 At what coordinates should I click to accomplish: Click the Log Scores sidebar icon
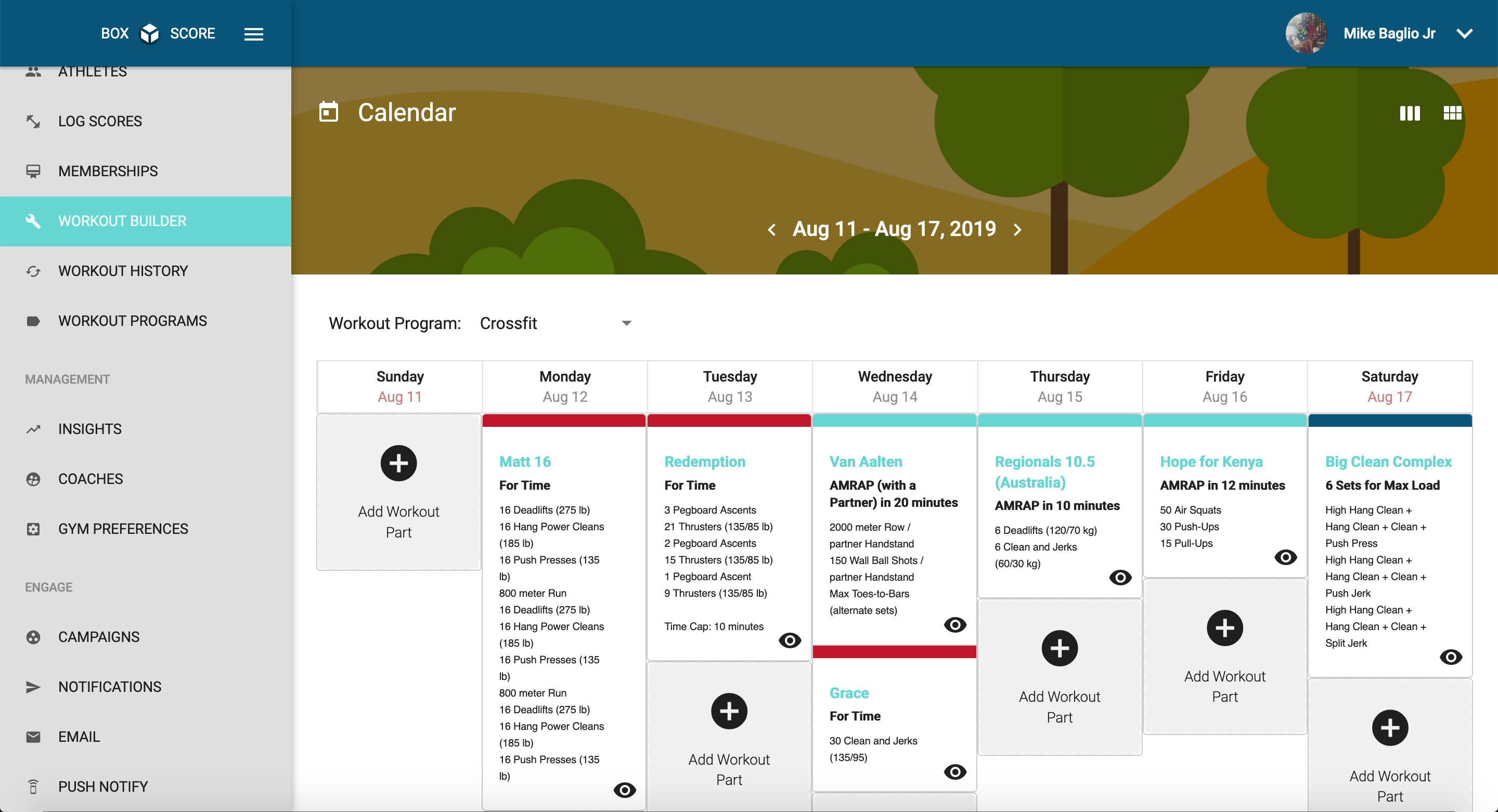pos(33,120)
